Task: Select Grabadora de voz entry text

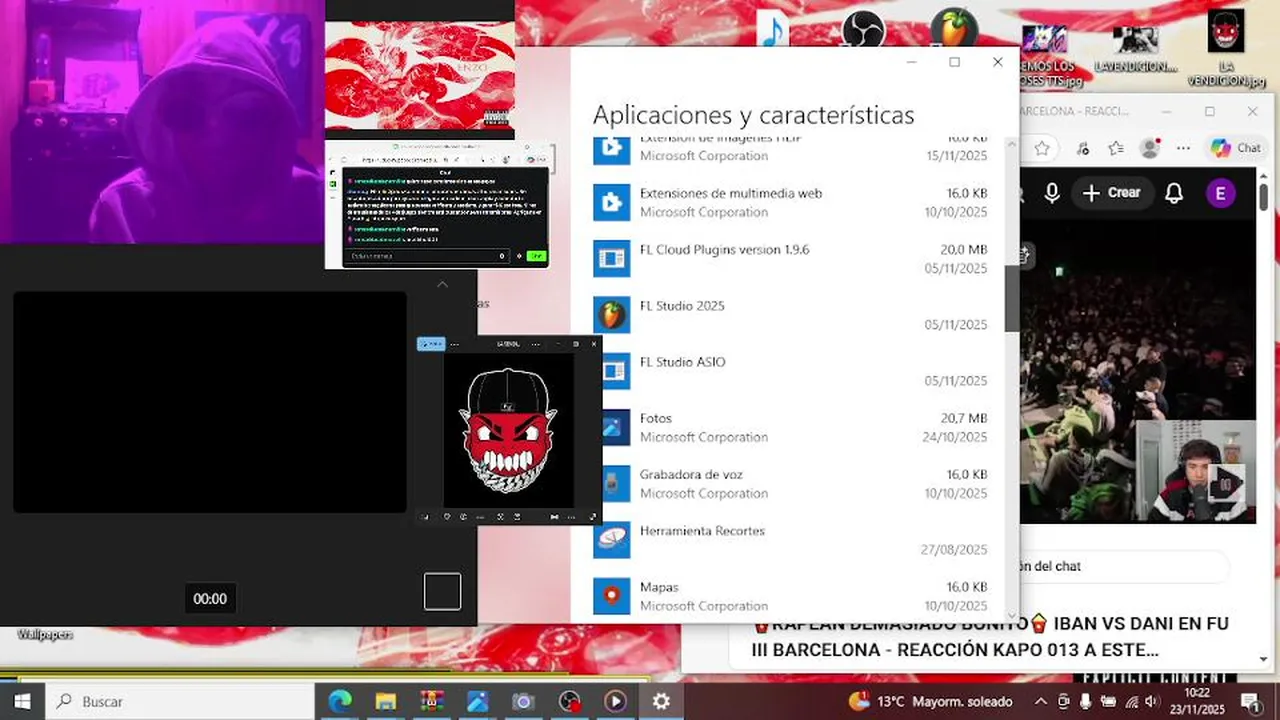Action: point(691,475)
